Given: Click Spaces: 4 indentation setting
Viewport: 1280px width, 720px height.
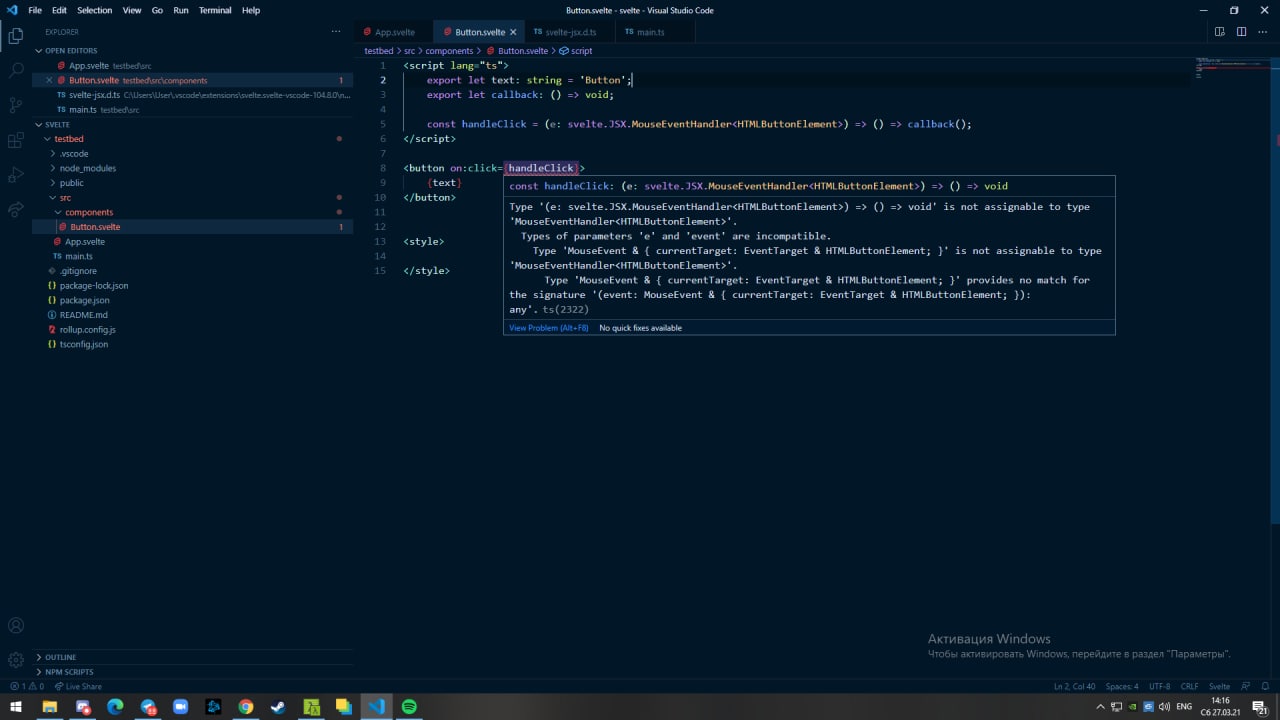Looking at the screenshot, I should pos(1122,687).
